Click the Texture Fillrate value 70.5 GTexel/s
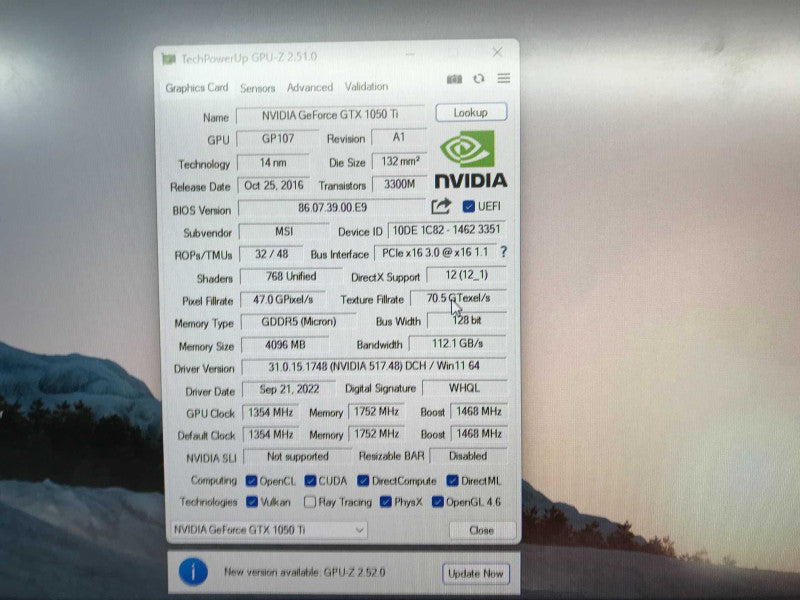This screenshot has width=800, height=600. click(458, 298)
